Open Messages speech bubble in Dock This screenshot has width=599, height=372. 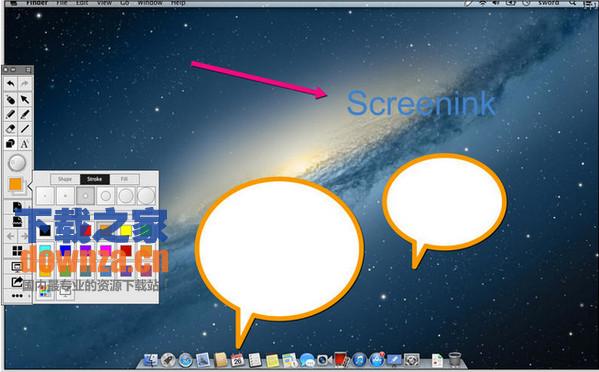pos(307,360)
